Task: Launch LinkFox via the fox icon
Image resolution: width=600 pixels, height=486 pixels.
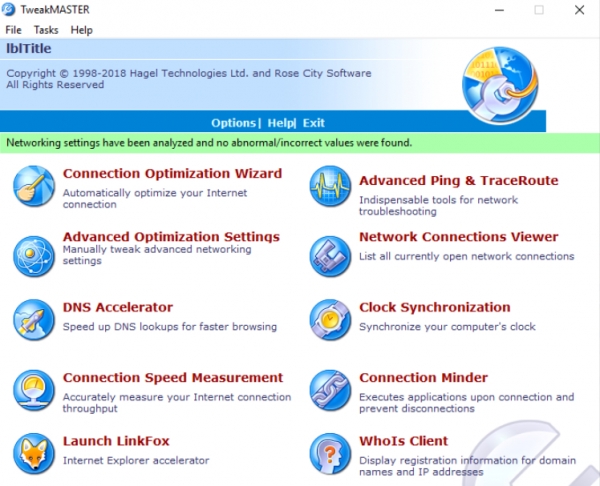Action: coord(33,453)
